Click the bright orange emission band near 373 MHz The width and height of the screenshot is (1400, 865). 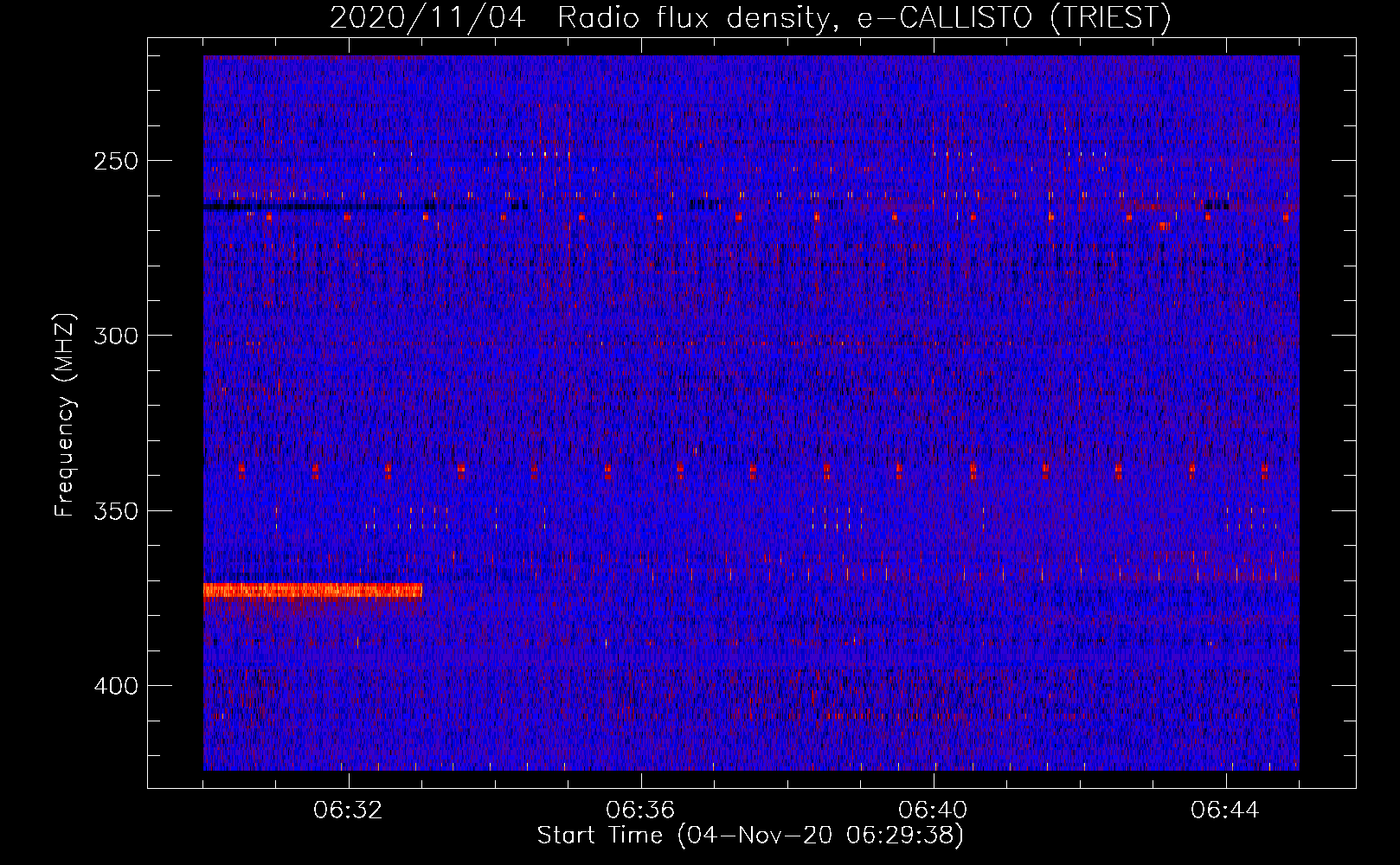click(x=312, y=591)
